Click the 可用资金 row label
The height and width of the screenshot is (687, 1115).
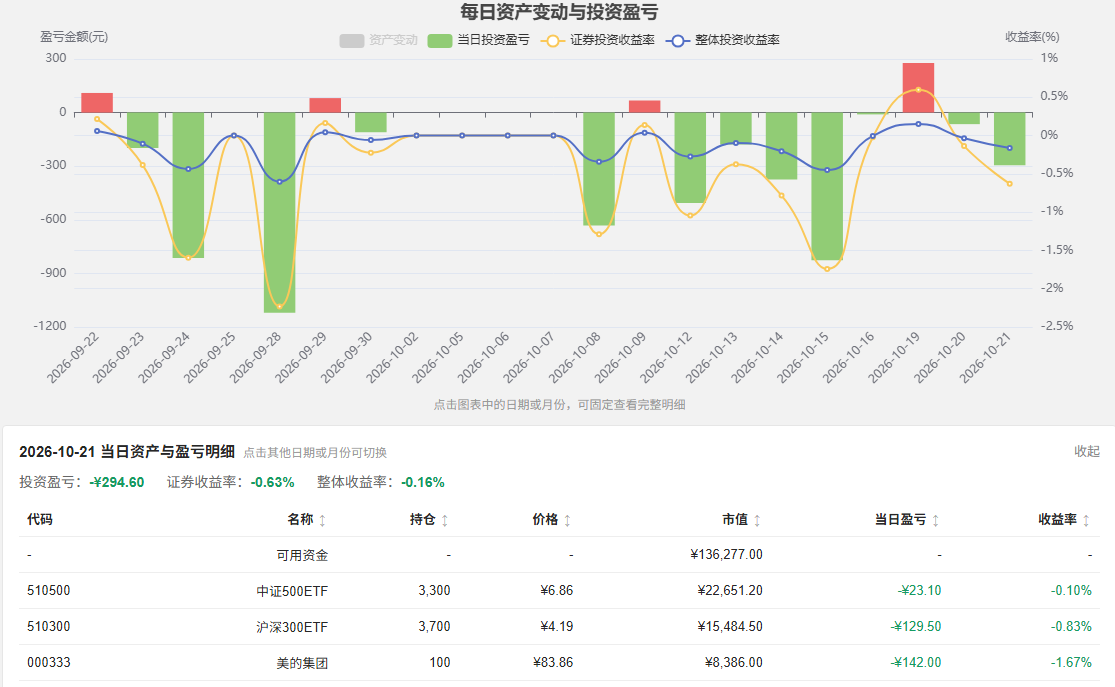(x=302, y=555)
